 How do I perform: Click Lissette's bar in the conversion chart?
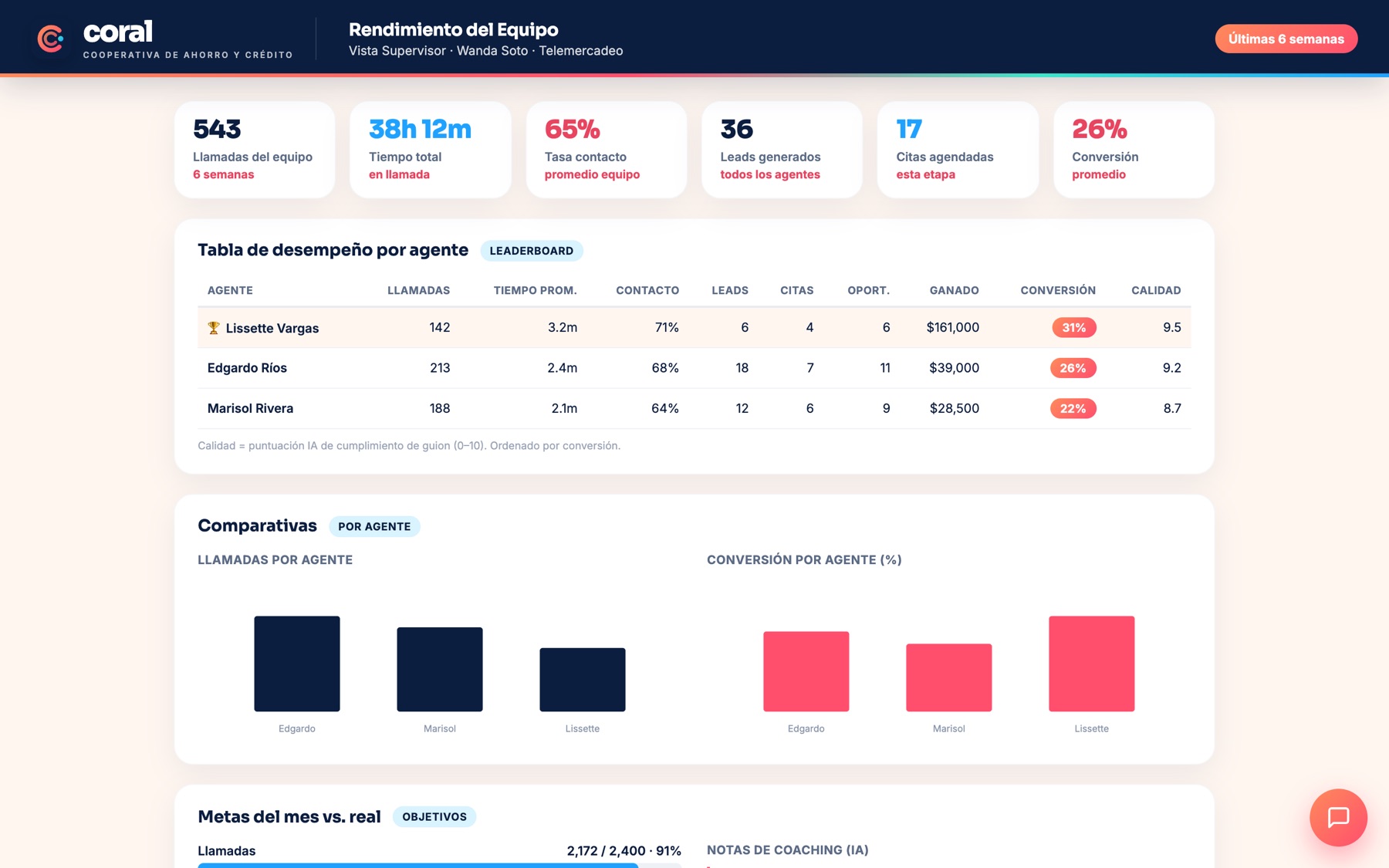click(1092, 664)
